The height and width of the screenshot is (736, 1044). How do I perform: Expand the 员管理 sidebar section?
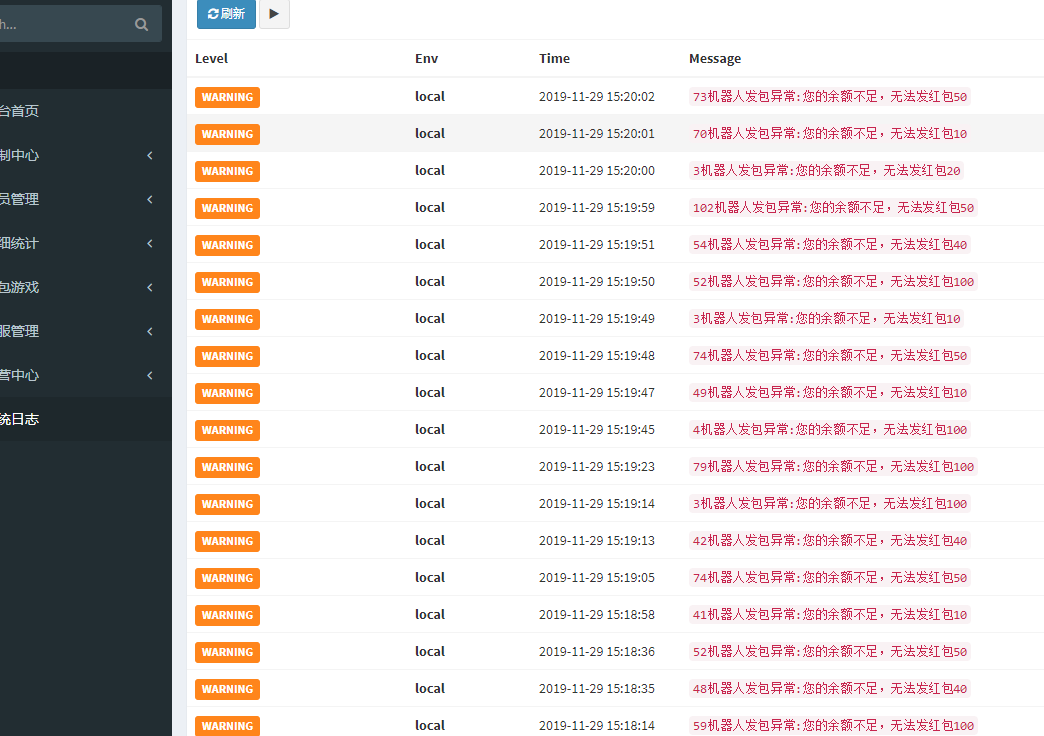tap(75, 199)
